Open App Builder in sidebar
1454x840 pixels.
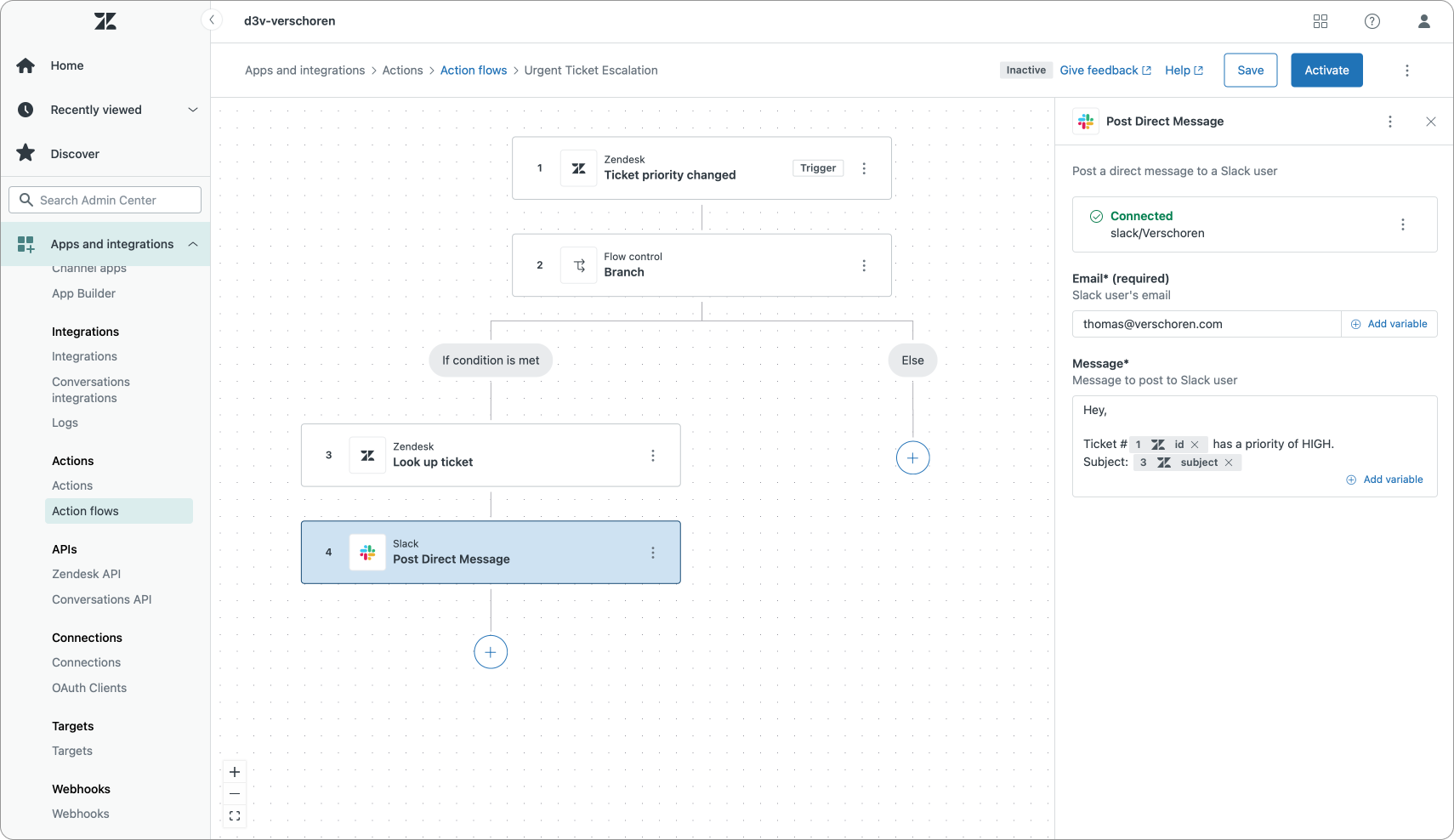point(83,293)
